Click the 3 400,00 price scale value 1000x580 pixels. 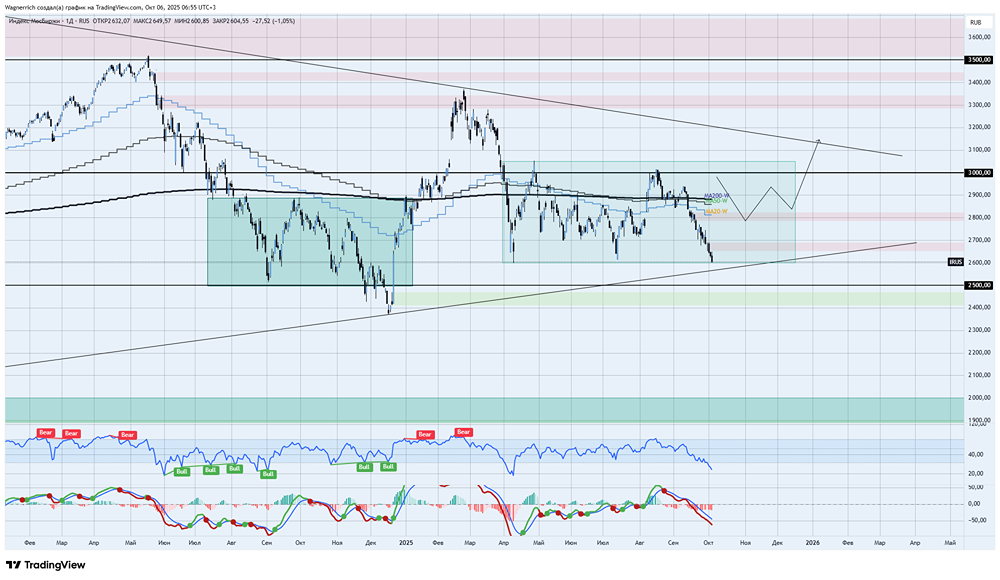[x=979, y=82]
